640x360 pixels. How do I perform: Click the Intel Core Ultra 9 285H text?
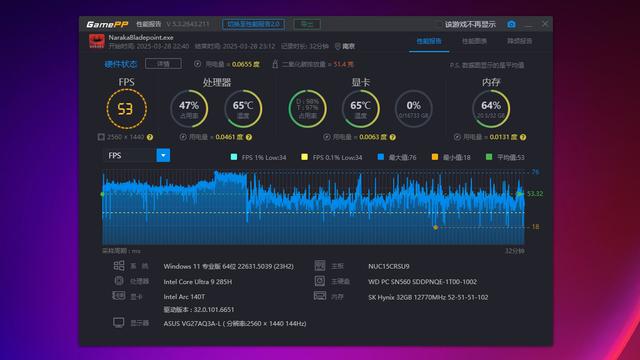[198, 282]
